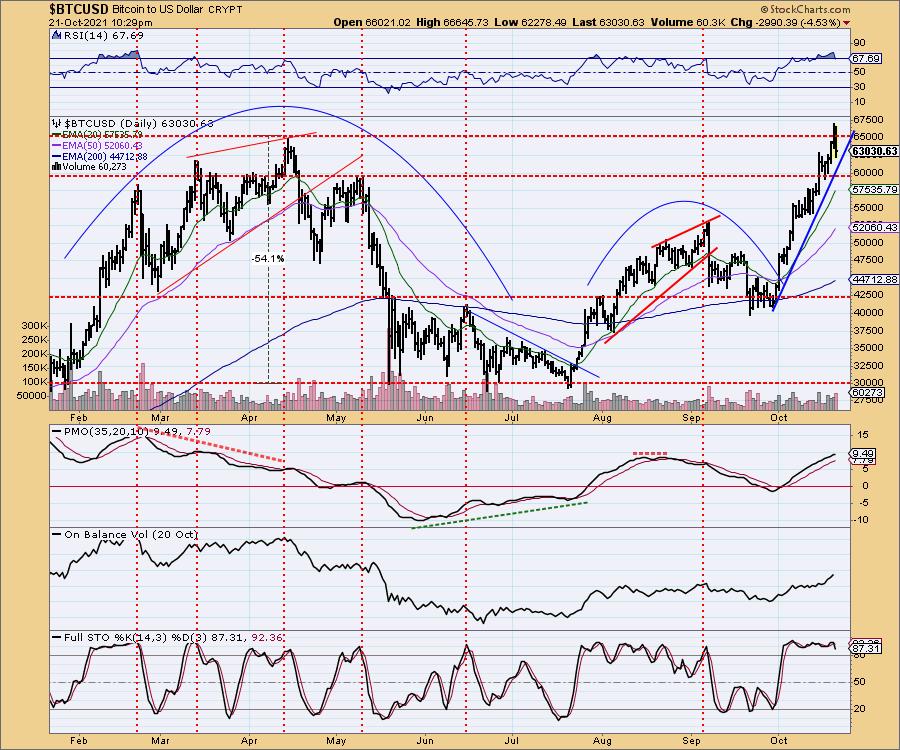Click the red down-arrow change indicator
The width and height of the screenshot is (900, 750).
847,24
